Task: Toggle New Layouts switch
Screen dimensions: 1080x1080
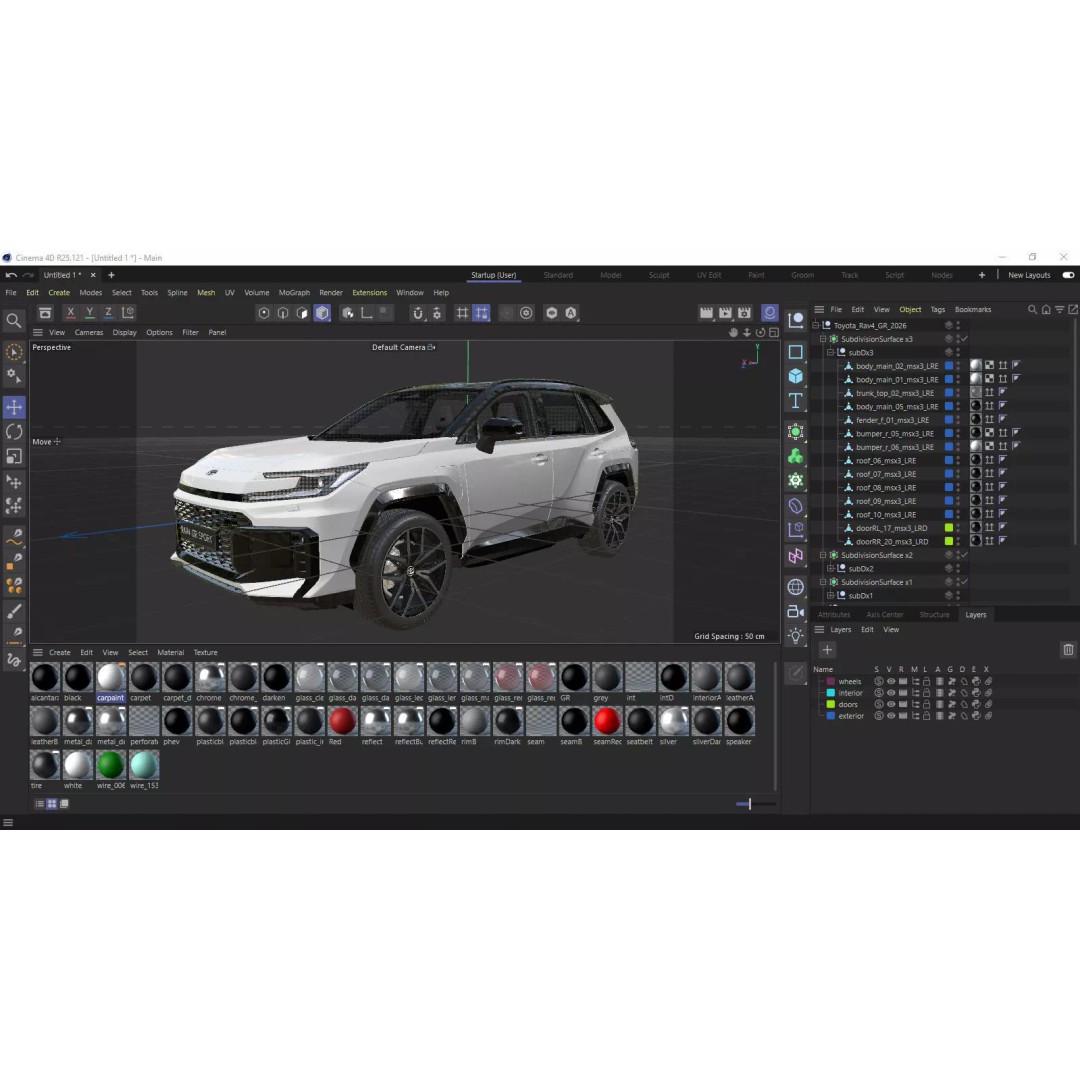Action: [x=1068, y=275]
